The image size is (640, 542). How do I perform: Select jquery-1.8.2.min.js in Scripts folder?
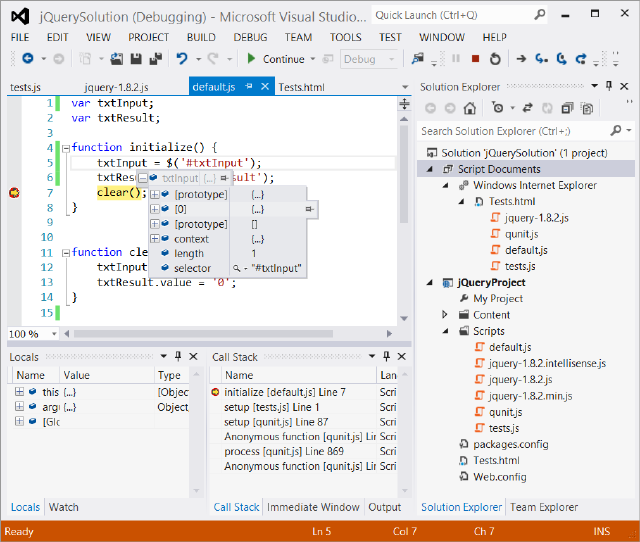[x=530, y=396]
